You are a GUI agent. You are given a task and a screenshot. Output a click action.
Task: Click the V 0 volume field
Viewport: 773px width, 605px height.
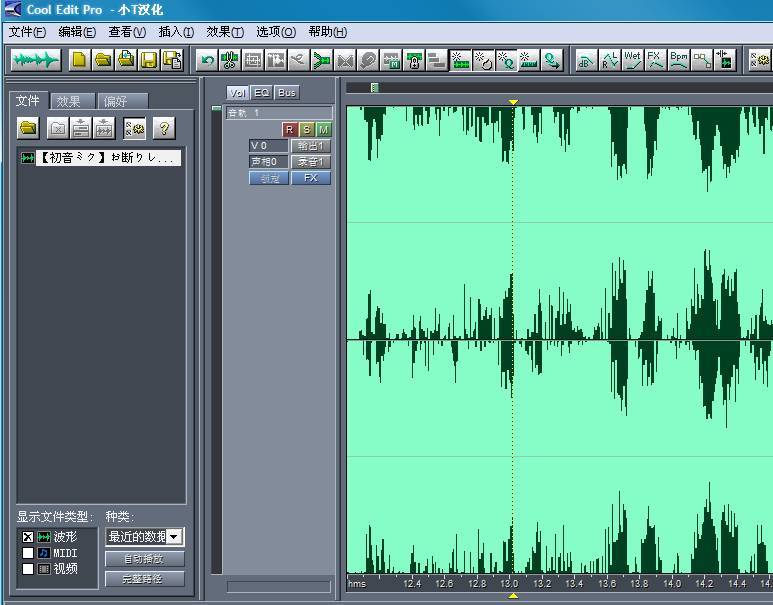[x=269, y=146]
